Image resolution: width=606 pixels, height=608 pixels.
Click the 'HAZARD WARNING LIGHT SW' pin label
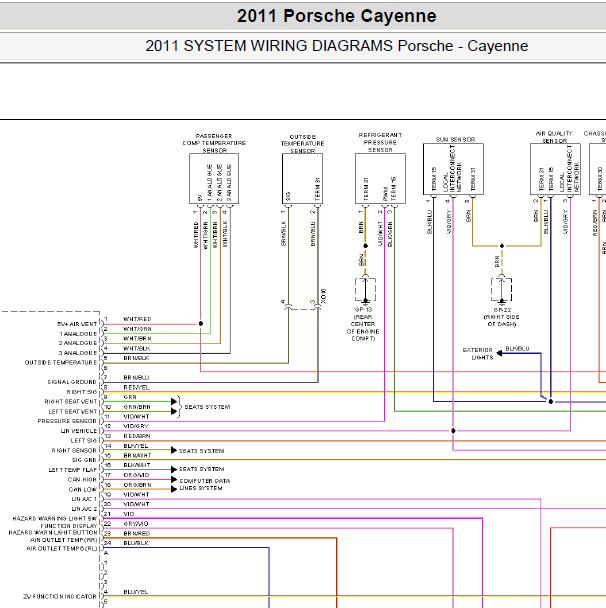click(x=55, y=518)
